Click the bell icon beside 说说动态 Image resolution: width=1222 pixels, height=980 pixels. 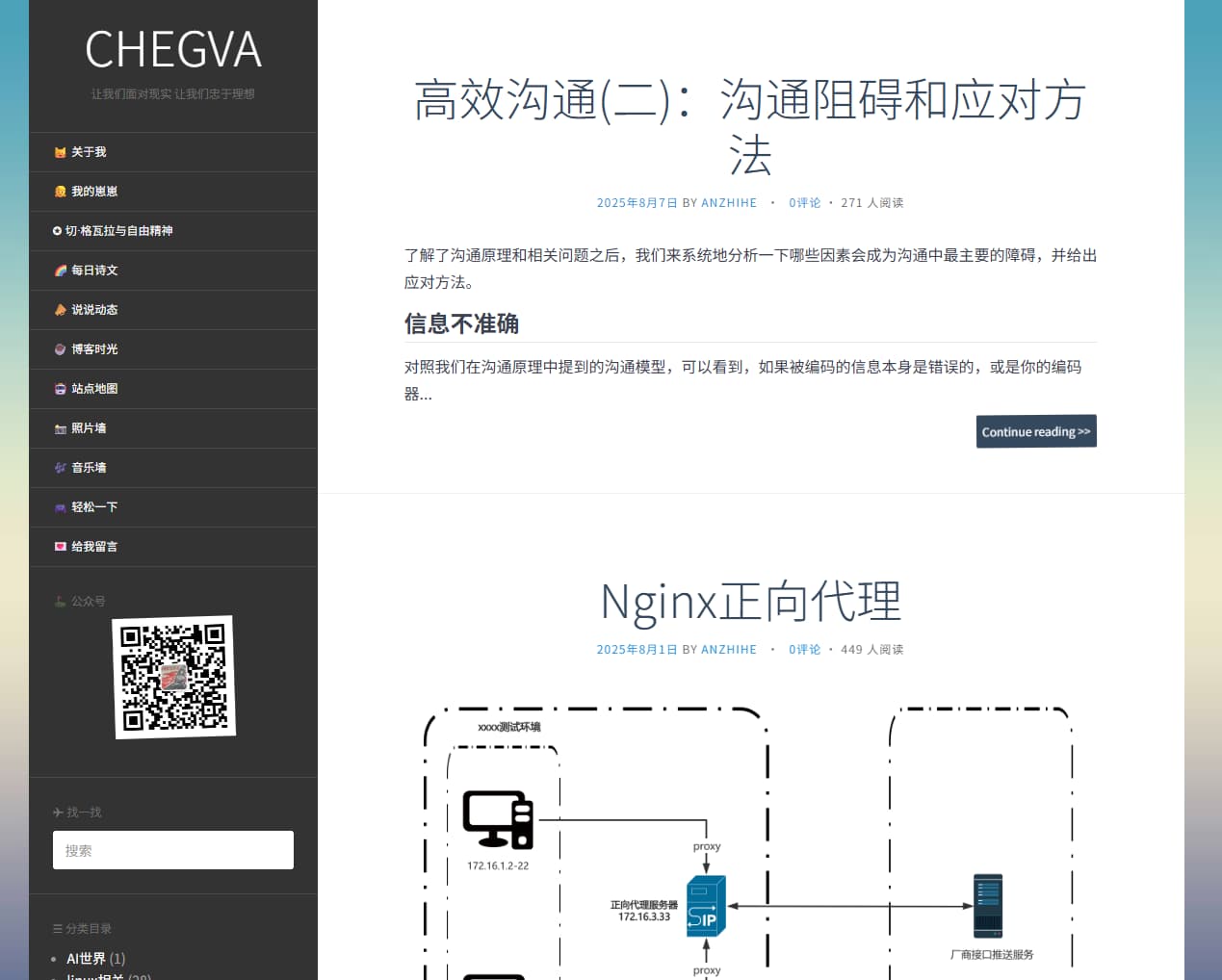(x=60, y=310)
